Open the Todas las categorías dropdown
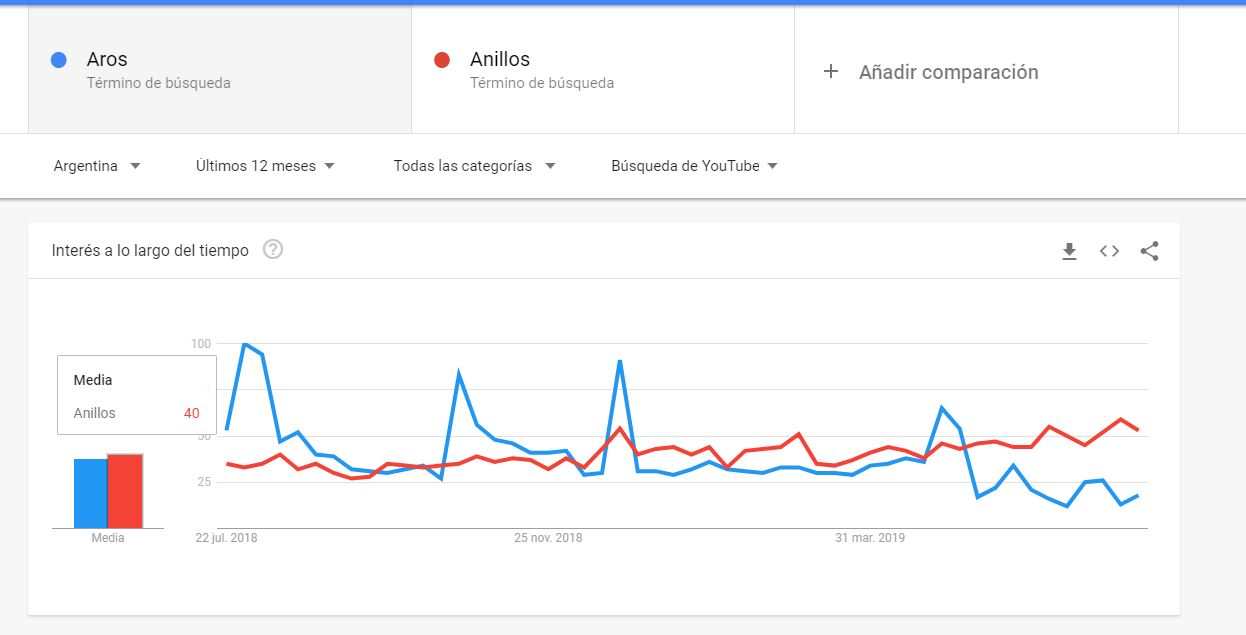Image resolution: width=1246 pixels, height=635 pixels. (x=473, y=166)
